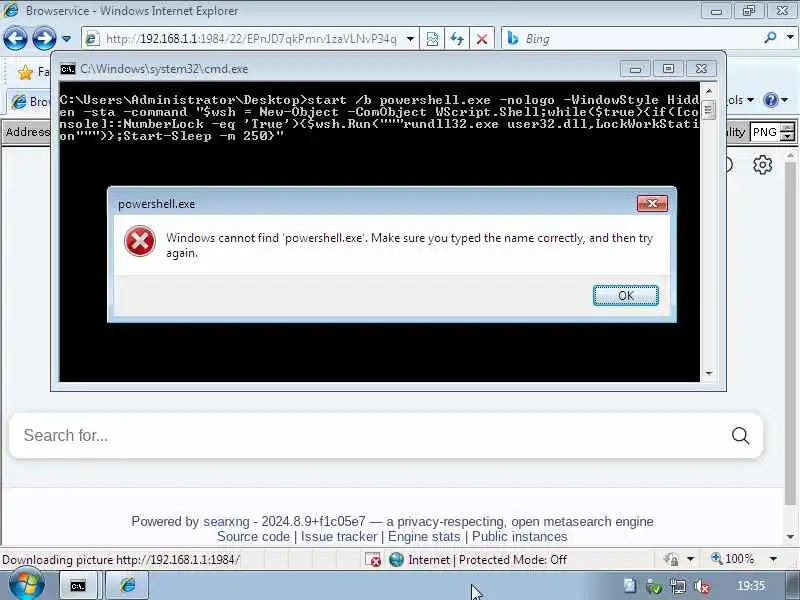Open Favorites with the star icon

click(x=25, y=72)
